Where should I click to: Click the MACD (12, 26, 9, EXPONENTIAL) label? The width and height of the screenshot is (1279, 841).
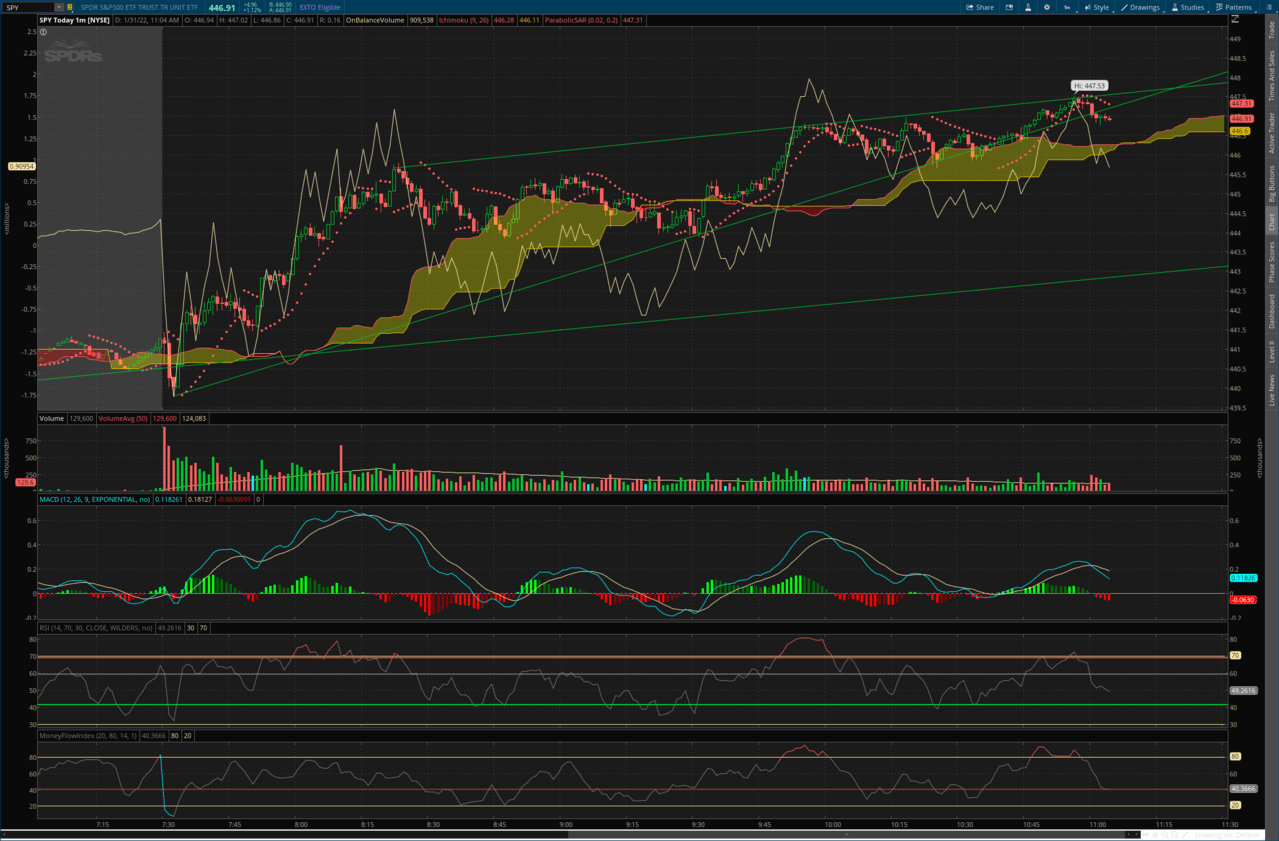pyautogui.click(x=94, y=499)
